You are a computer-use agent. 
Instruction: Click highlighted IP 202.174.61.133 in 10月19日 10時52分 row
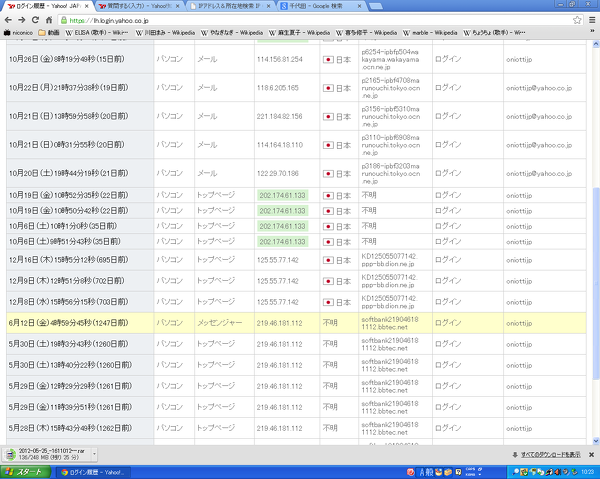click(282, 196)
